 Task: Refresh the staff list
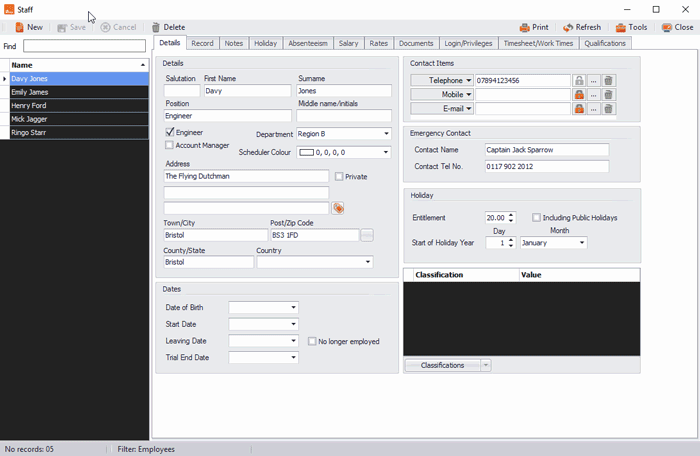(x=582, y=27)
